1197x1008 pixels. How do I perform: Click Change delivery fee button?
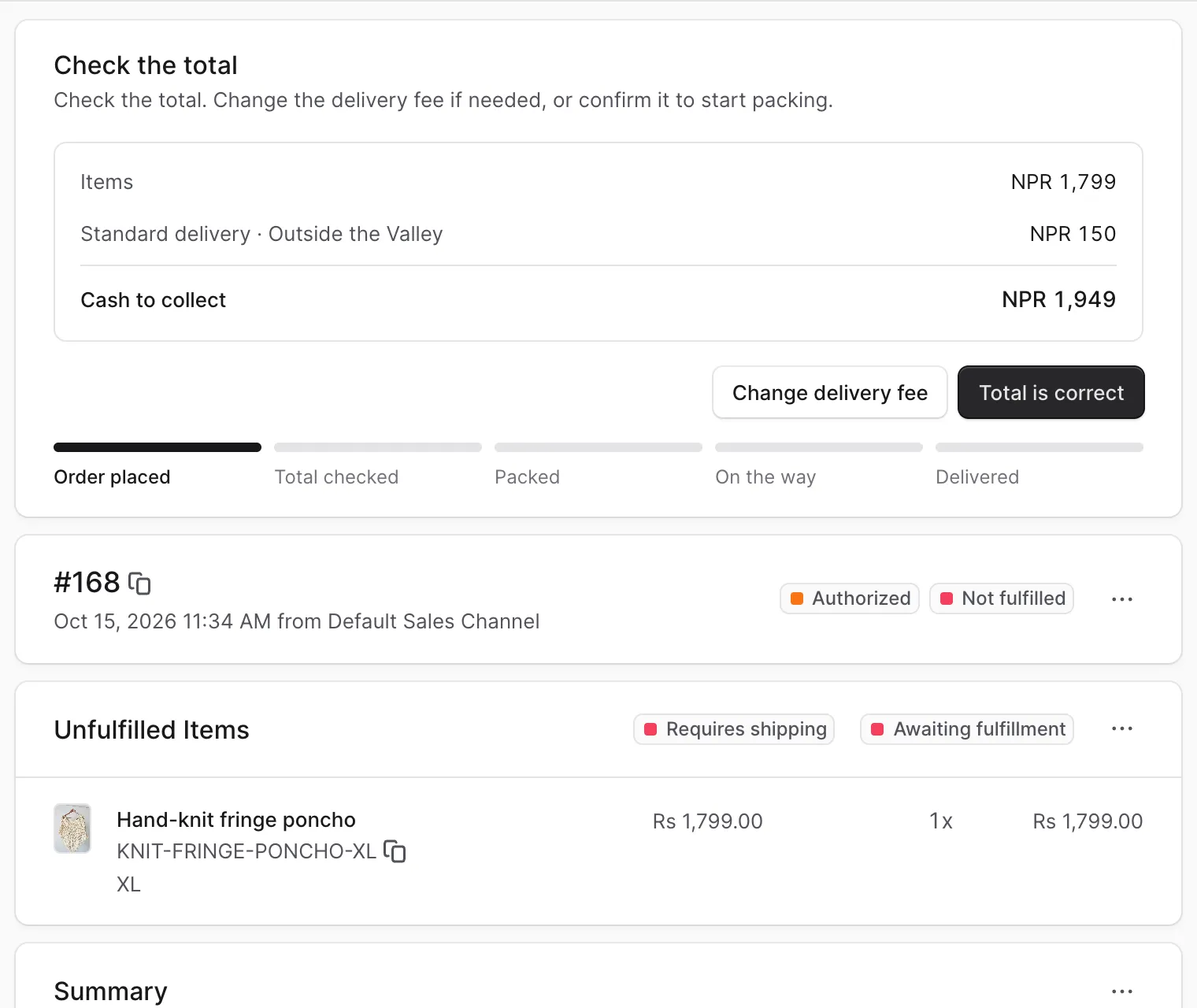830,392
